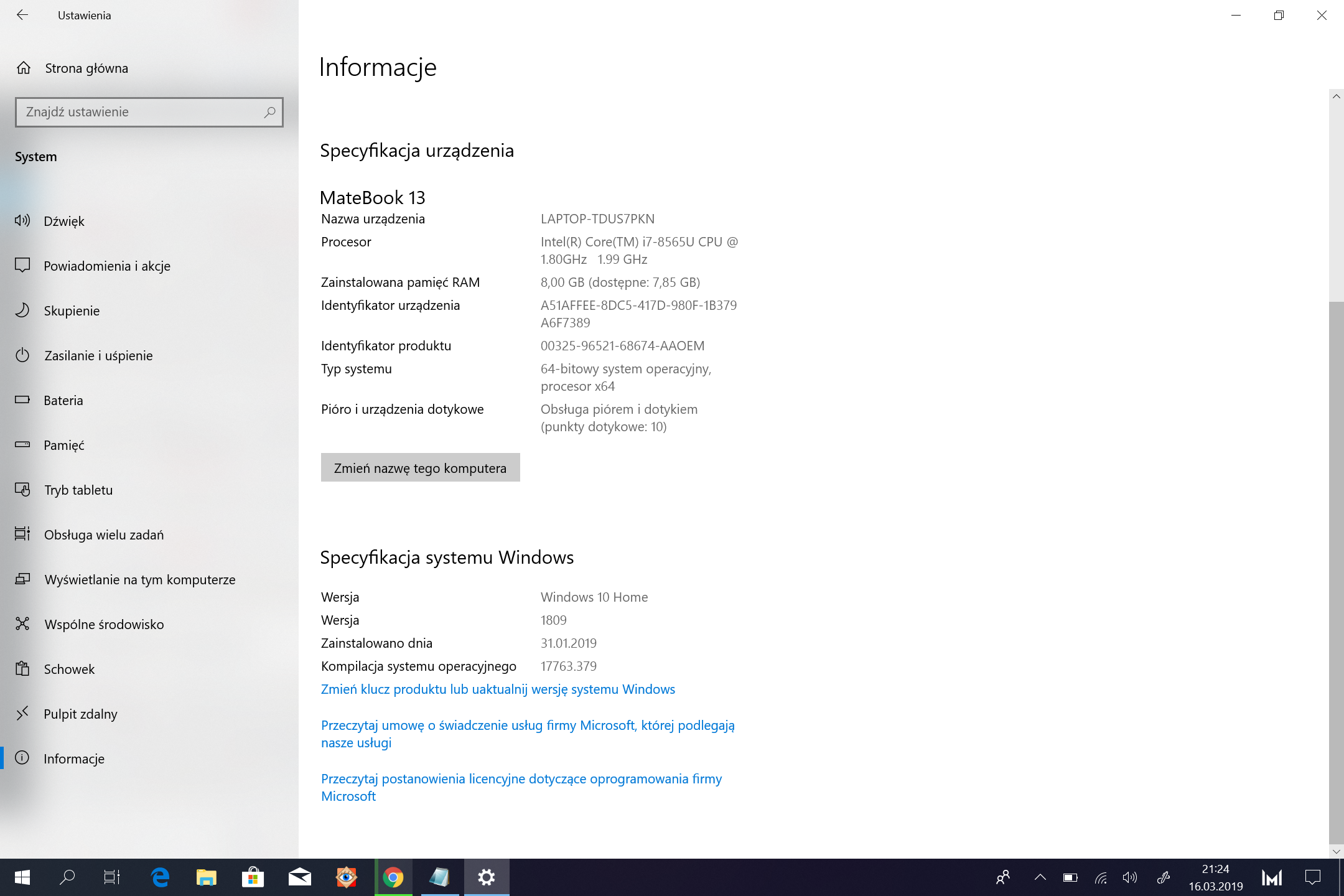This screenshot has height=896, width=1344.
Task: Open the orange eye app on taskbar
Action: pyautogui.click(x=346, y=877)
